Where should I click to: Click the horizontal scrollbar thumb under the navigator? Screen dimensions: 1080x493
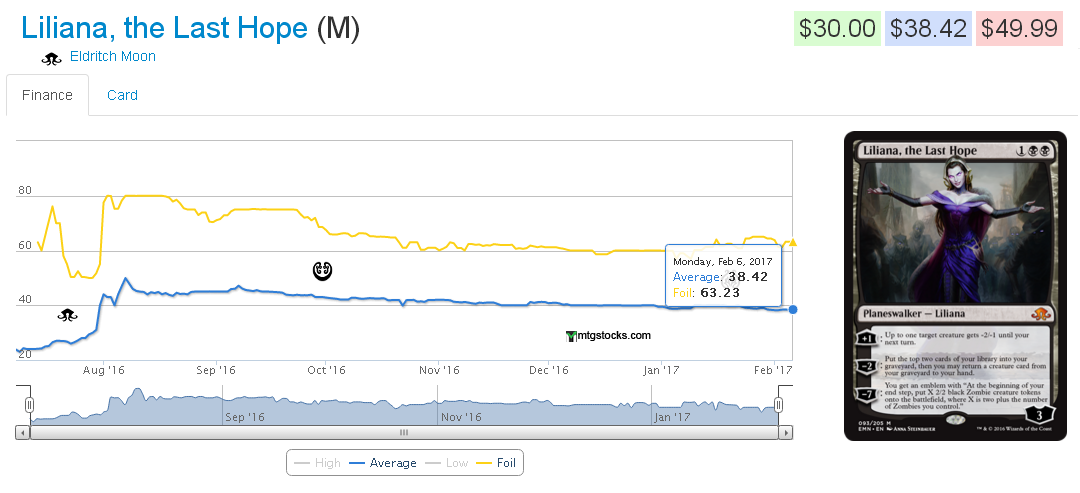(404, 432)
